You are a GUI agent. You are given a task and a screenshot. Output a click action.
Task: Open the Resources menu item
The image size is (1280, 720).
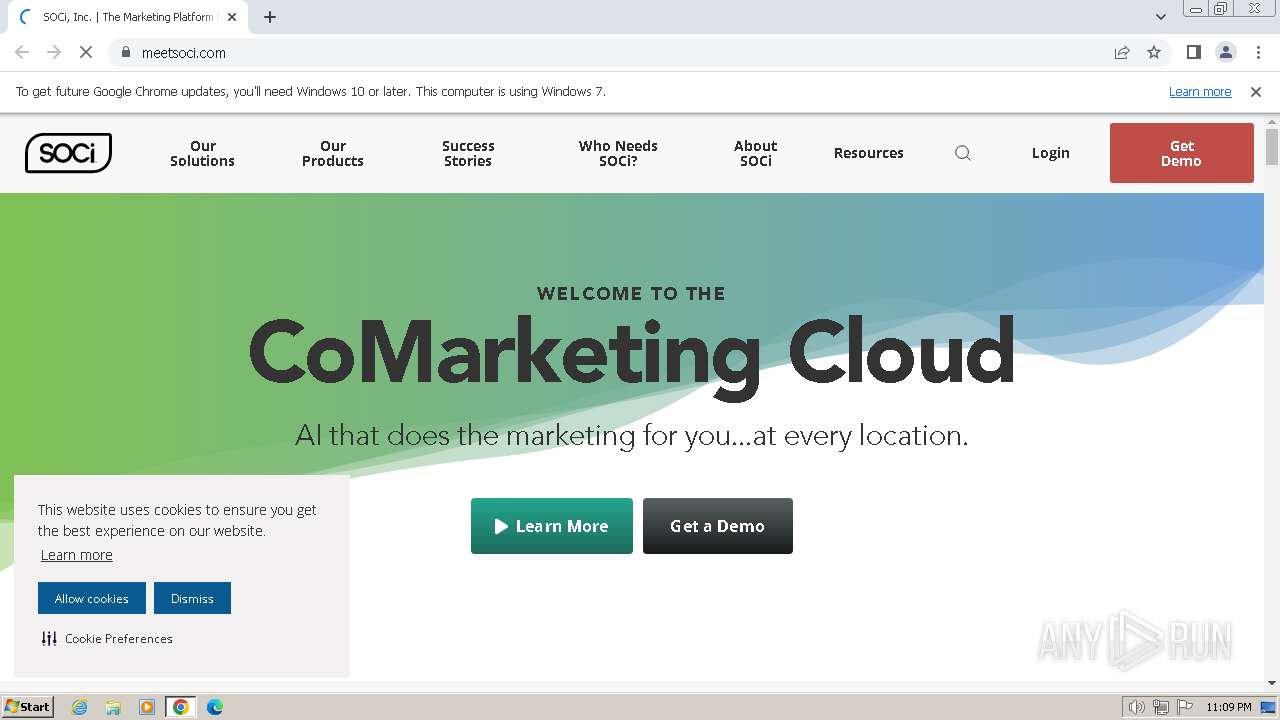pos(868,153)
